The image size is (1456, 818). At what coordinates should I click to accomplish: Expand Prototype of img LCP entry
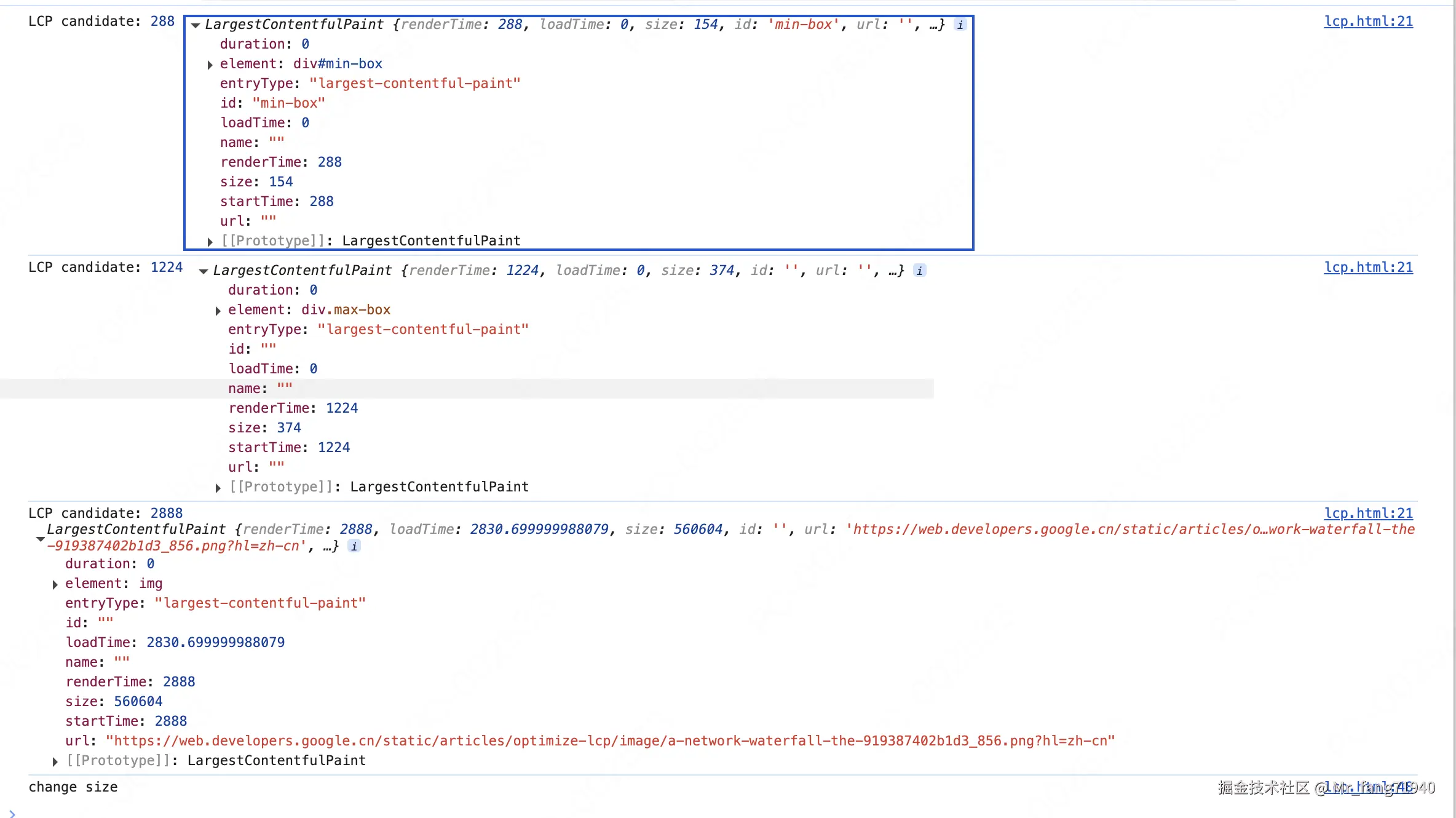[55, 761]
